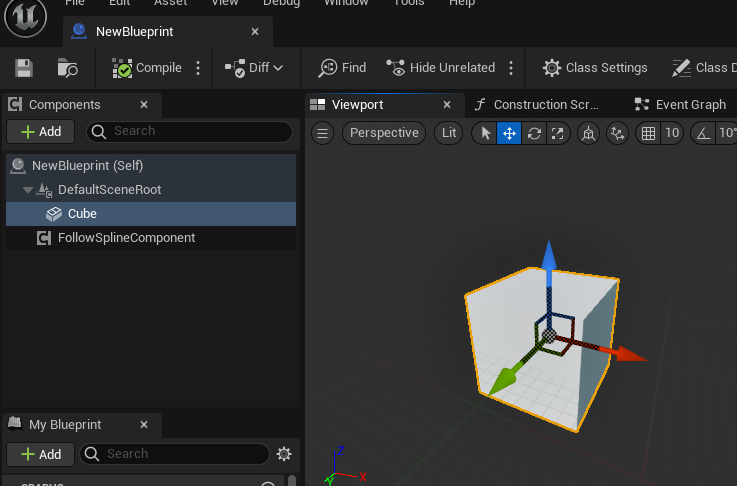
Task: Open the Asset menu
Action: (171, 3)
